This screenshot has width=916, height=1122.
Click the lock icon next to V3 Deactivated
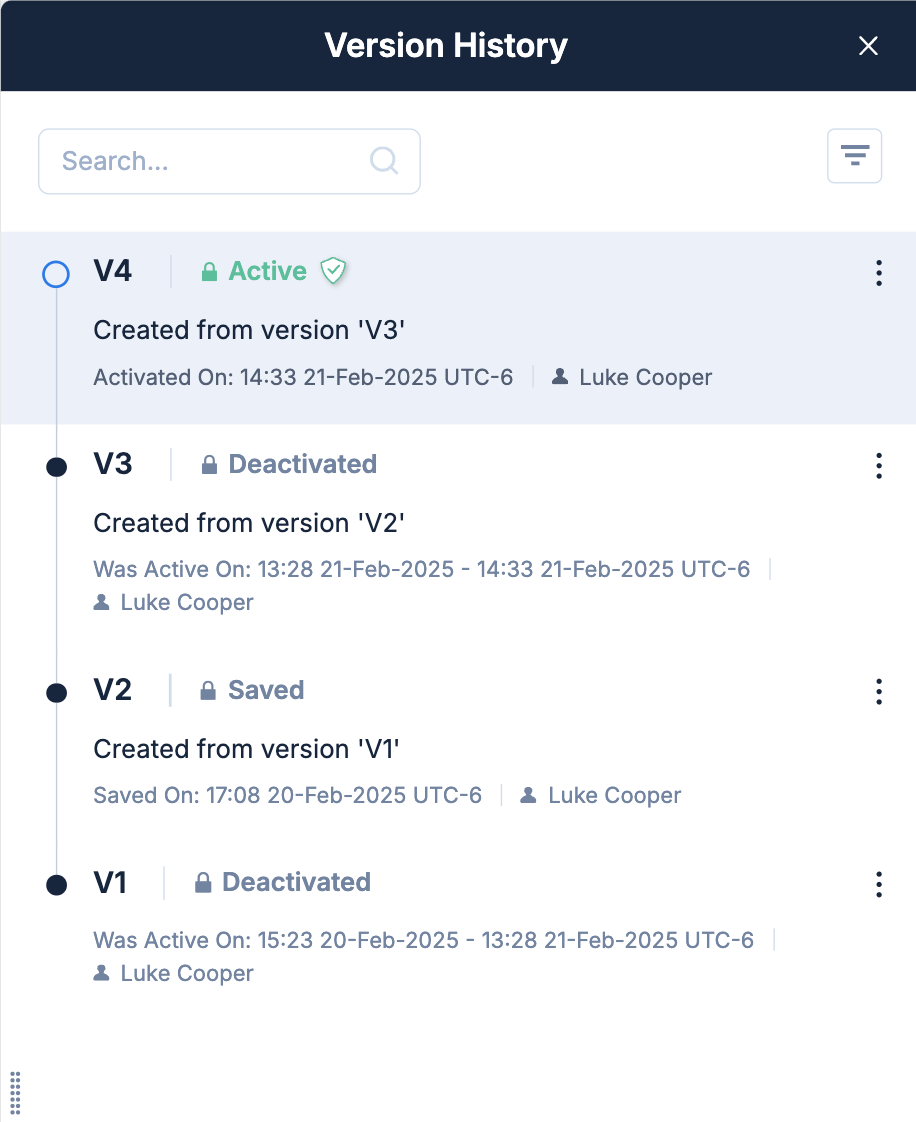click(209, 465)
